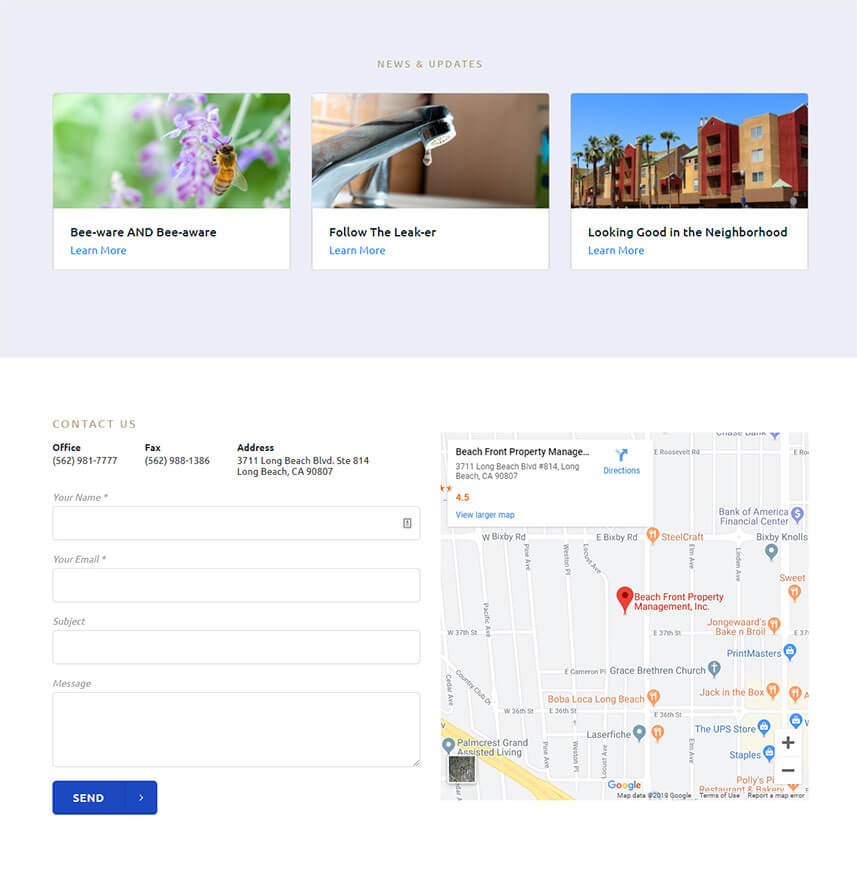Focus the Subject input field
This screenshot has width=857, height=874.
pyautogui.click(x=236, y=647)
